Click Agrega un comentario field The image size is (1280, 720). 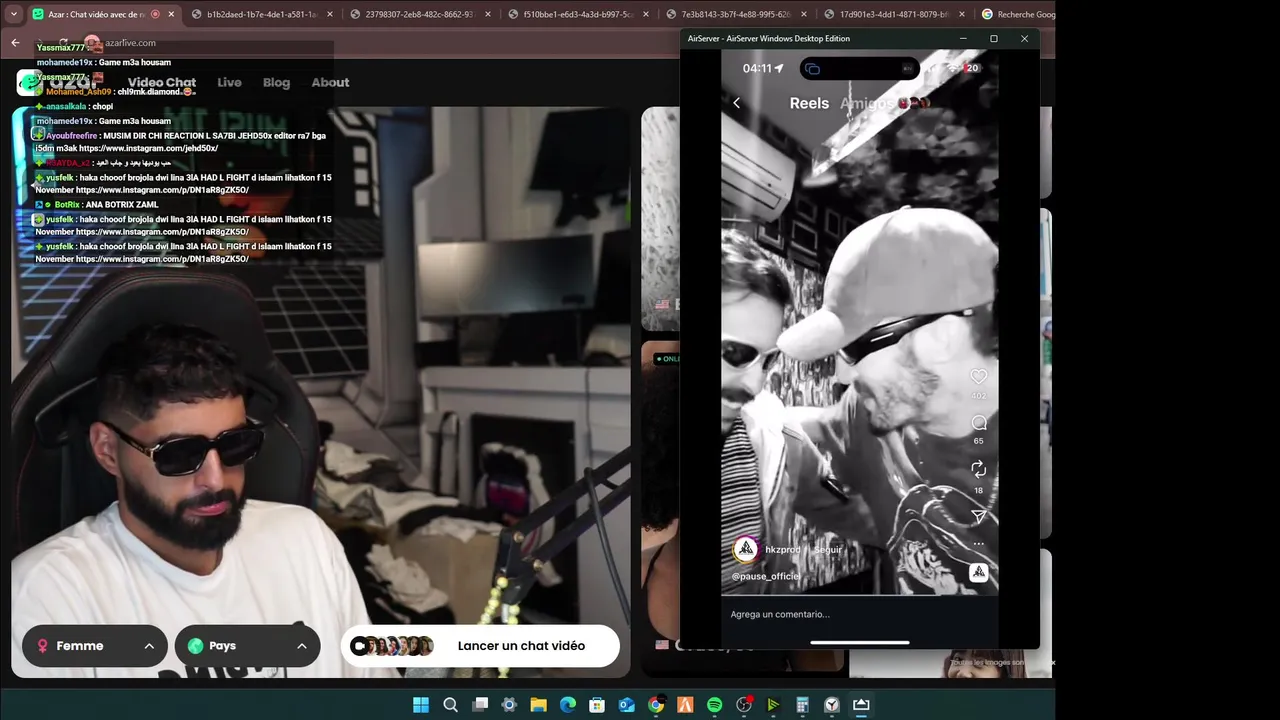(860, 614)
